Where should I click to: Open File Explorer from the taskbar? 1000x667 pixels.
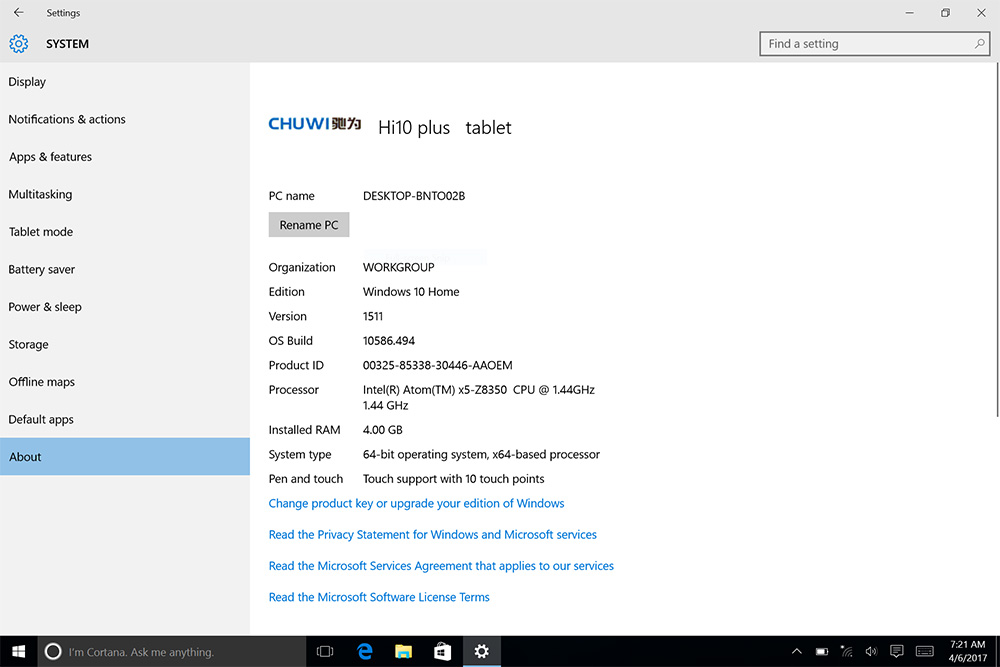pyautogui.click(x=403, y=651)
